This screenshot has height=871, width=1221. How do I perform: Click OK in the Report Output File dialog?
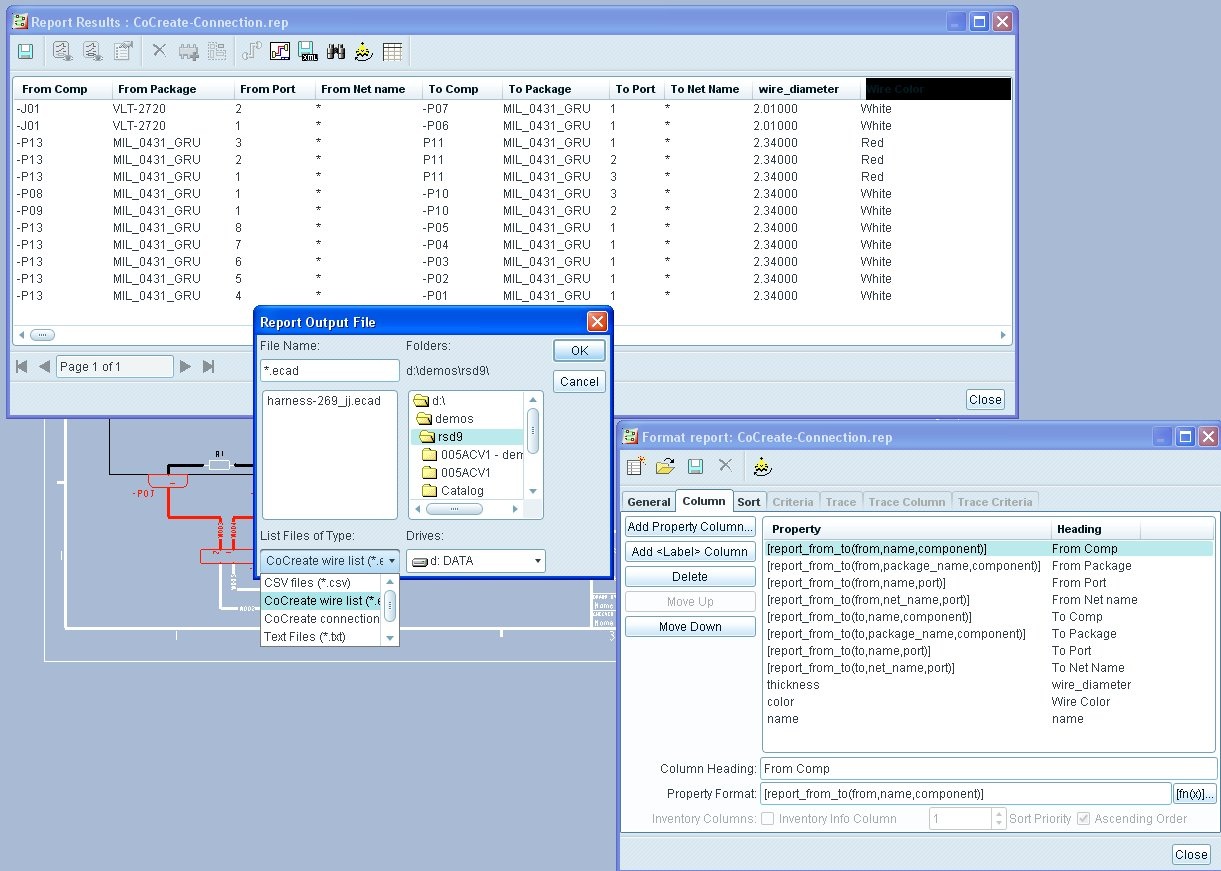click(x=579, y=350)
